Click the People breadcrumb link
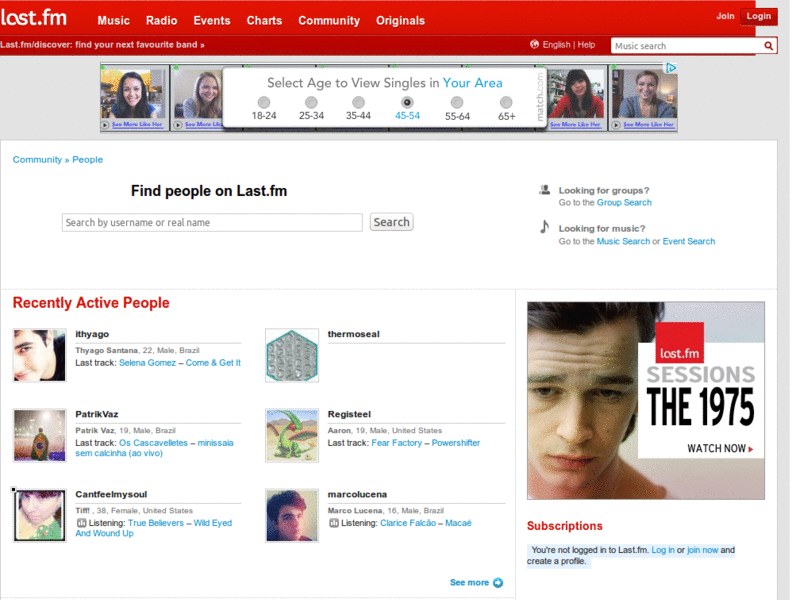Screen dimensions: 800x600 pos(87,160)
